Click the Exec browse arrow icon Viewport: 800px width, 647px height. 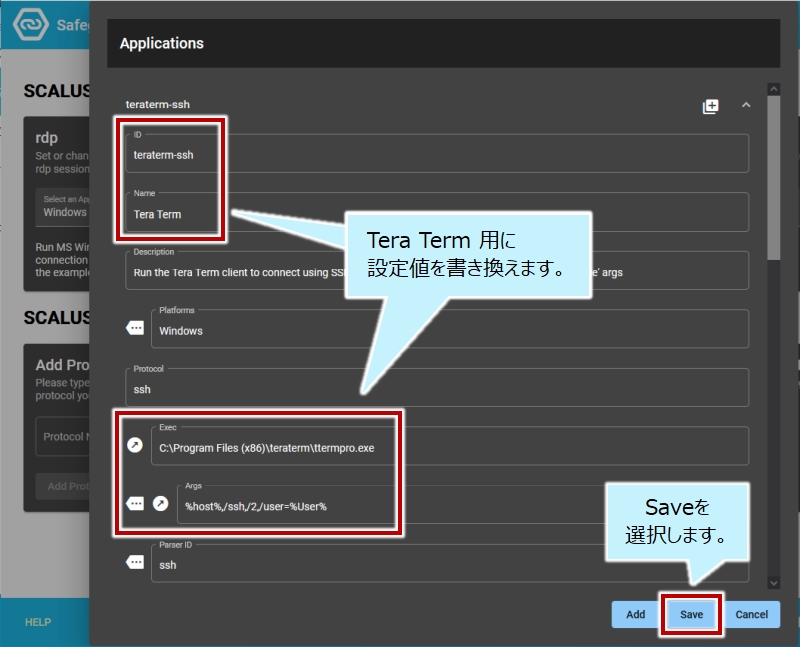coord(135,445)
